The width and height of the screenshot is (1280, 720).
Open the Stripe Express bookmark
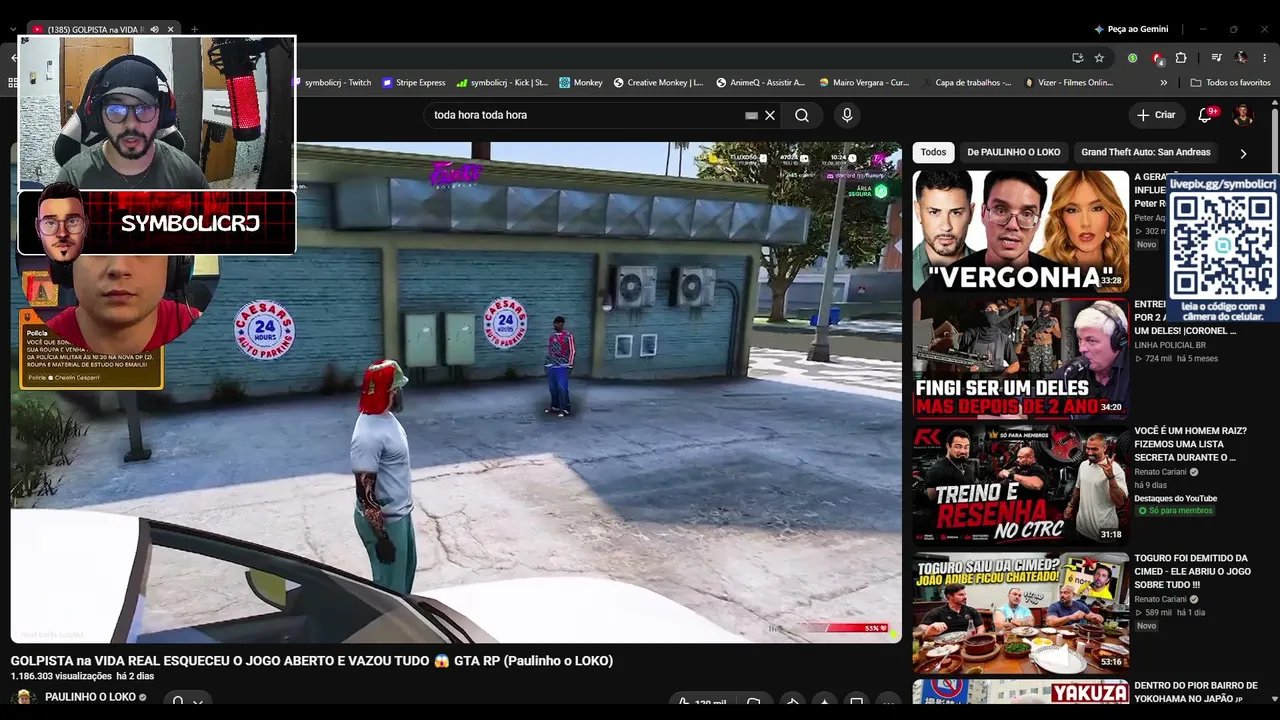[x=414, y=83]
